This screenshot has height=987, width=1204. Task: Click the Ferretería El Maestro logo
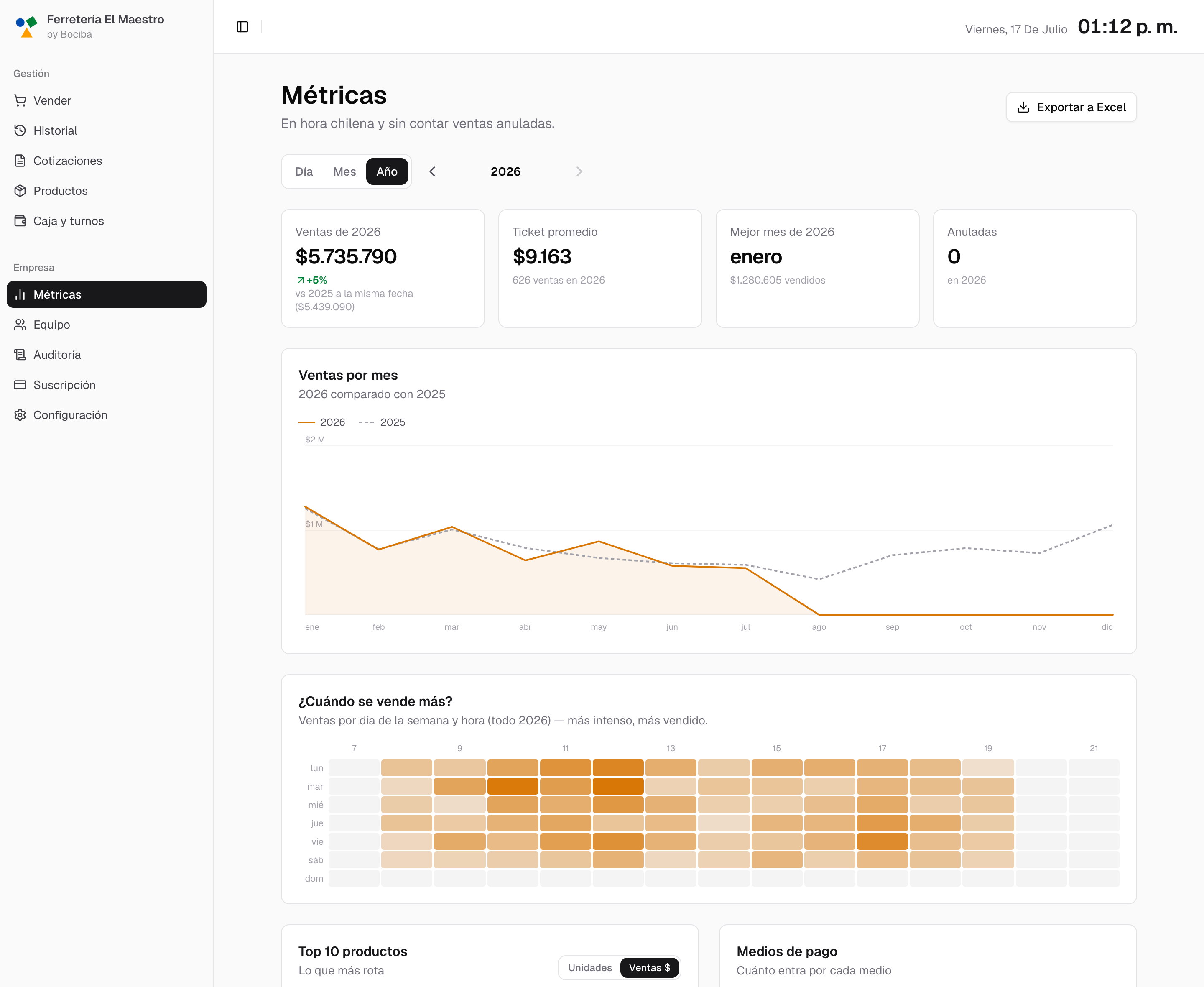26,27
